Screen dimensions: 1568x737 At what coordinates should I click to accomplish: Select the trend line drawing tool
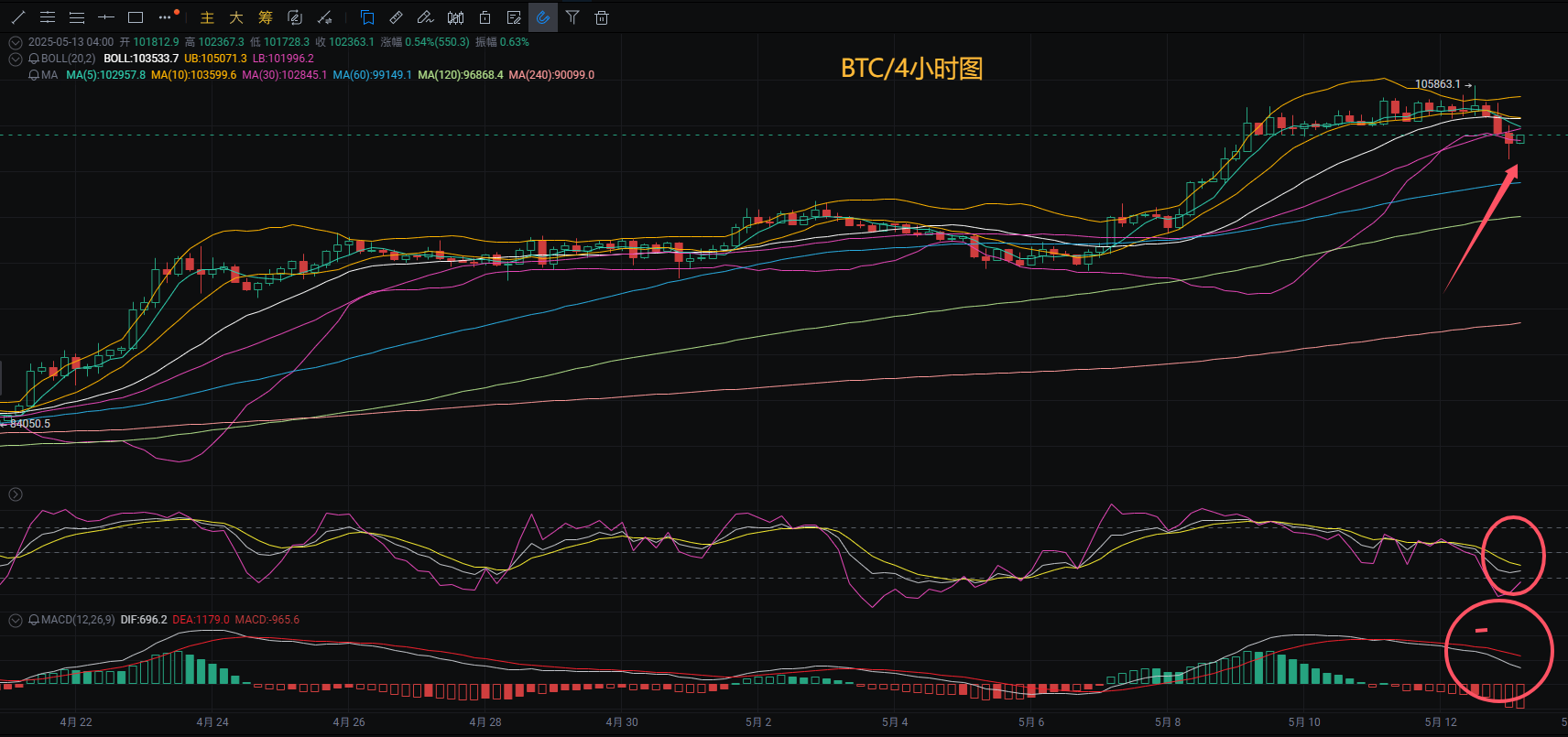coord(18,17)
